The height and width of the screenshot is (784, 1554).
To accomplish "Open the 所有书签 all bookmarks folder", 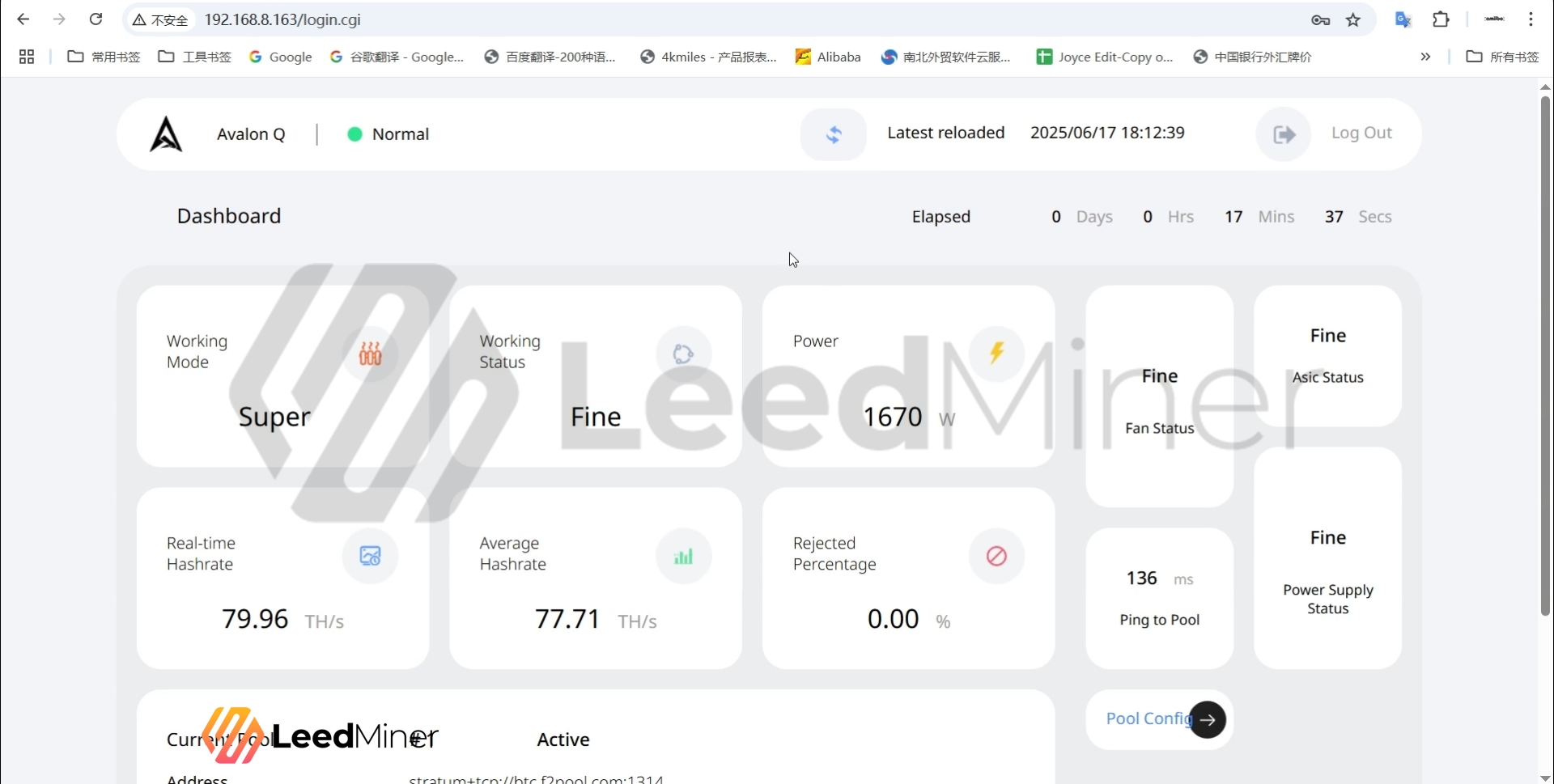I will click(1502, 57).
